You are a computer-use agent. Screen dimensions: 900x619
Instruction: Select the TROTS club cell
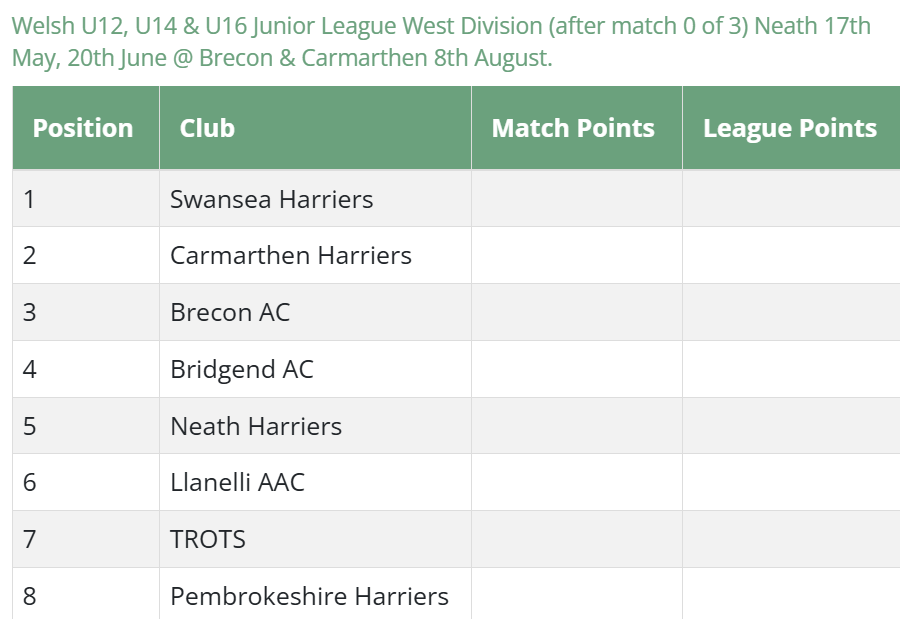(208, 539)
